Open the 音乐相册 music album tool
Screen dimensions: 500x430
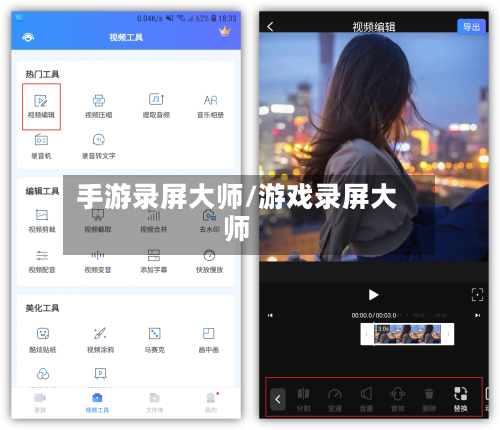point(210,106)
